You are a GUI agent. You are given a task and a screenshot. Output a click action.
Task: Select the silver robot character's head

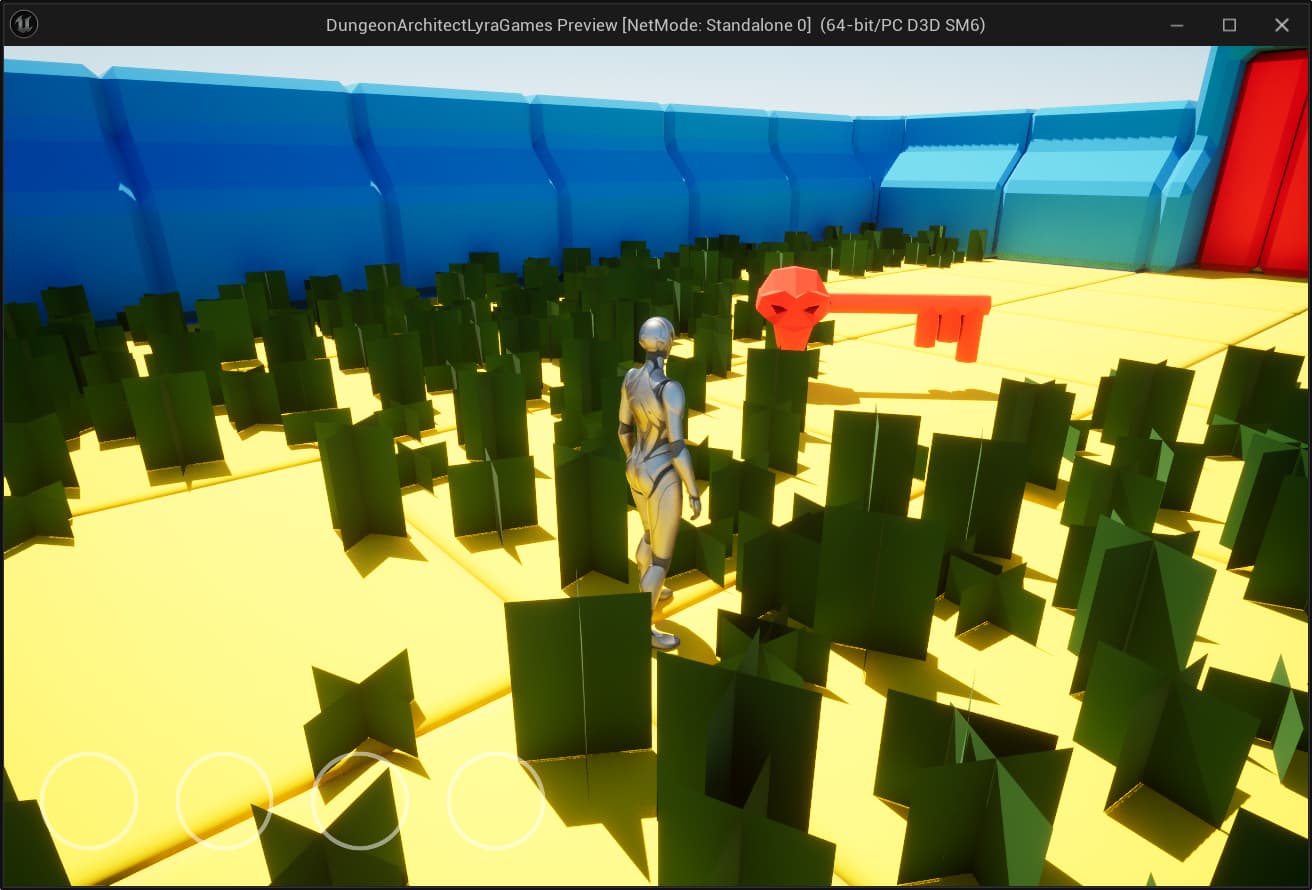click(656, 338)
